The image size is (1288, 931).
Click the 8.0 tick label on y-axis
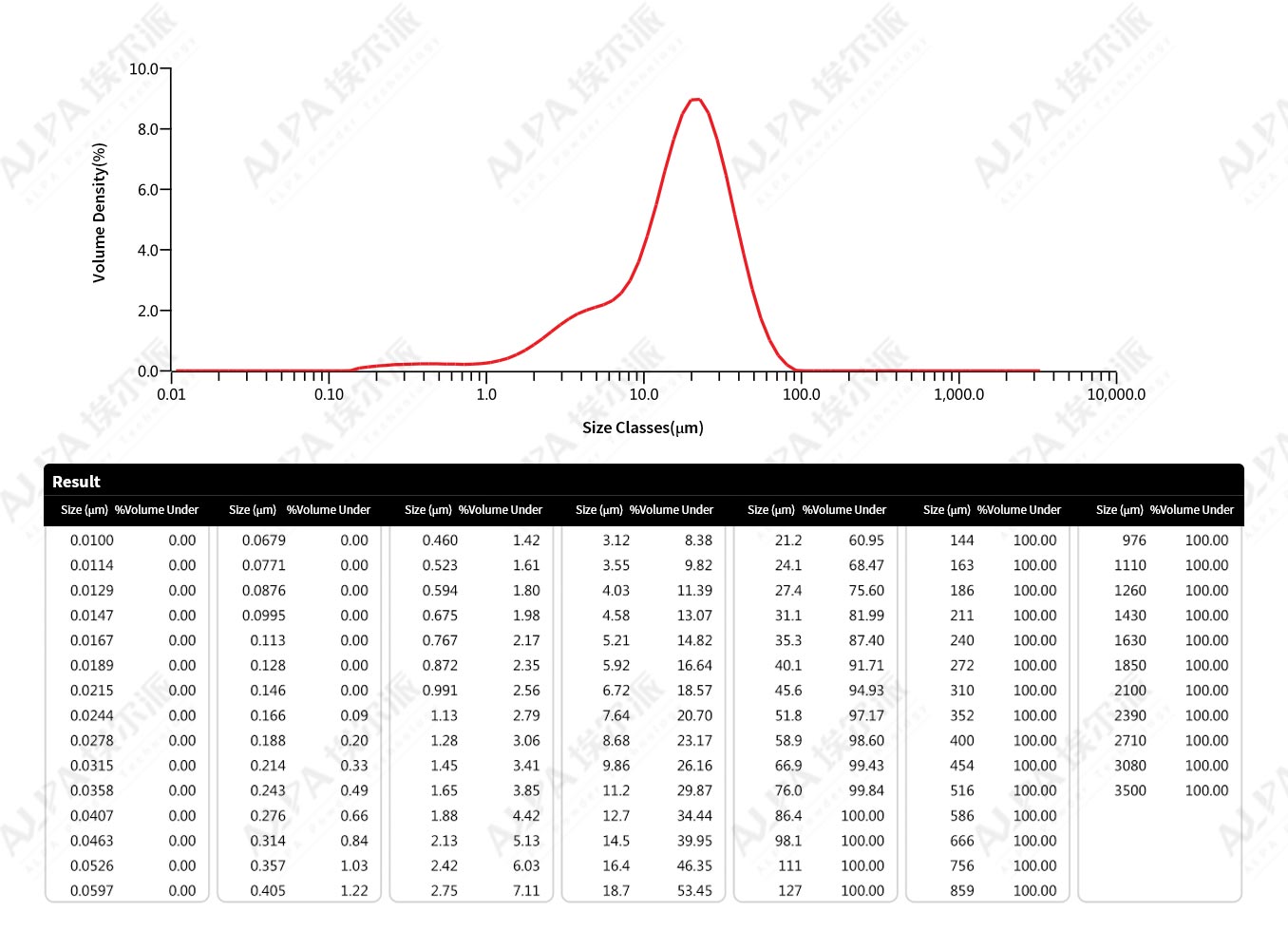[148, 129]
